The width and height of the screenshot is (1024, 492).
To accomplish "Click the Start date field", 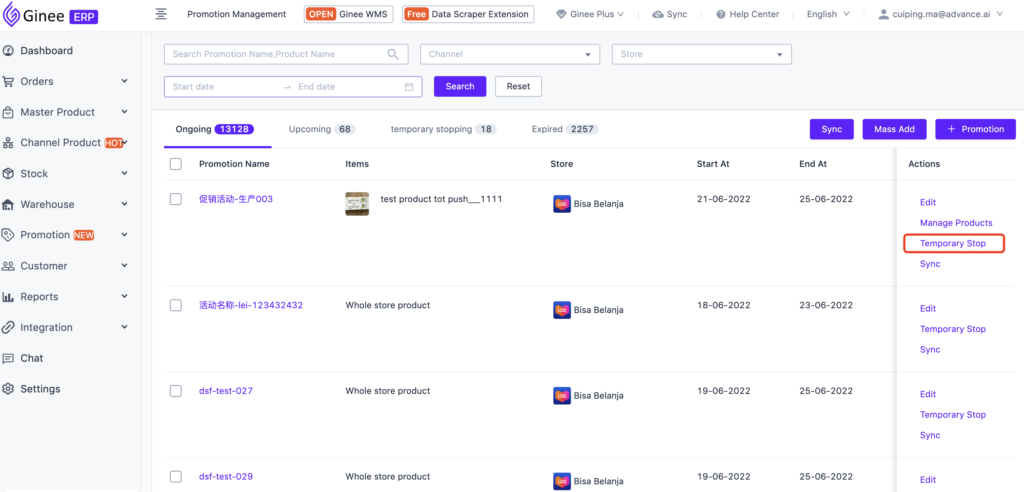I will 222,87.
